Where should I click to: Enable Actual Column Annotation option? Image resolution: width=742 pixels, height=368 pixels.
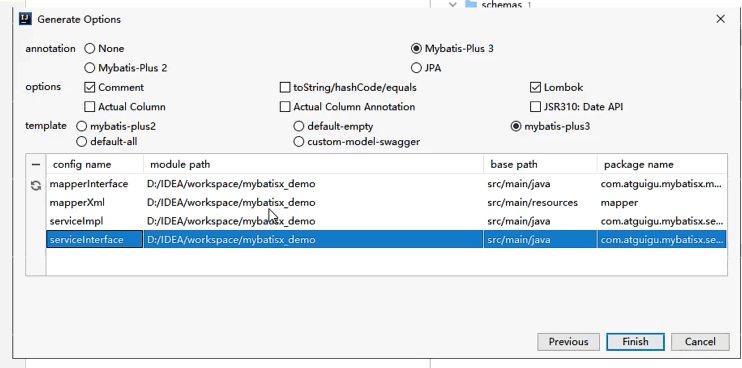[x=347, y=107]
